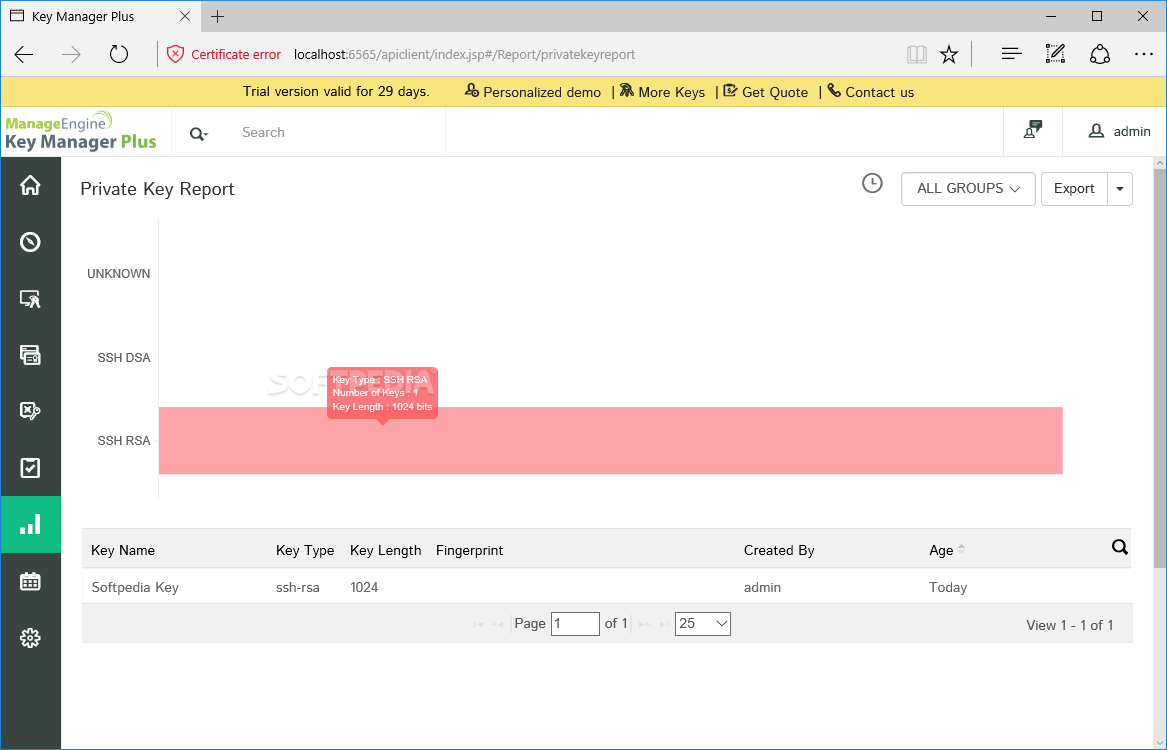
Task: Click the previous page pagination arrow
Action: [x=498, y=624]
